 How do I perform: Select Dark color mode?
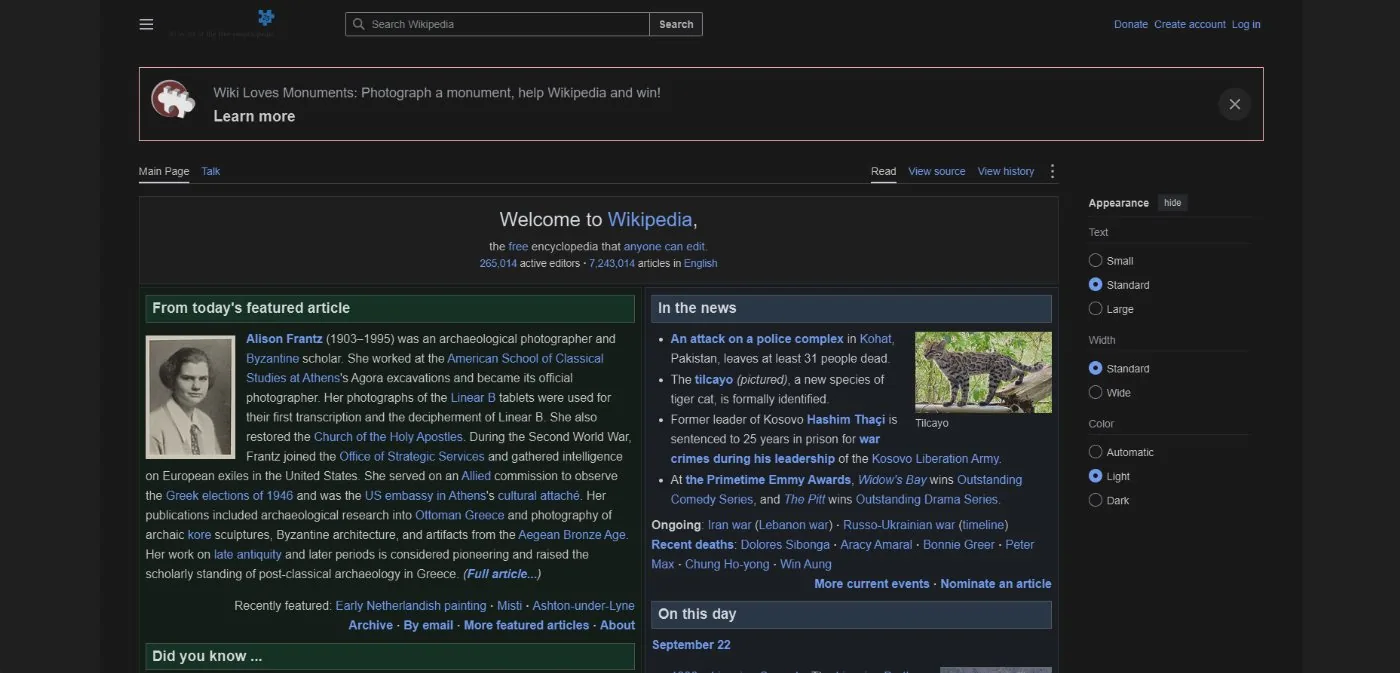click(x=1095, y=500)
